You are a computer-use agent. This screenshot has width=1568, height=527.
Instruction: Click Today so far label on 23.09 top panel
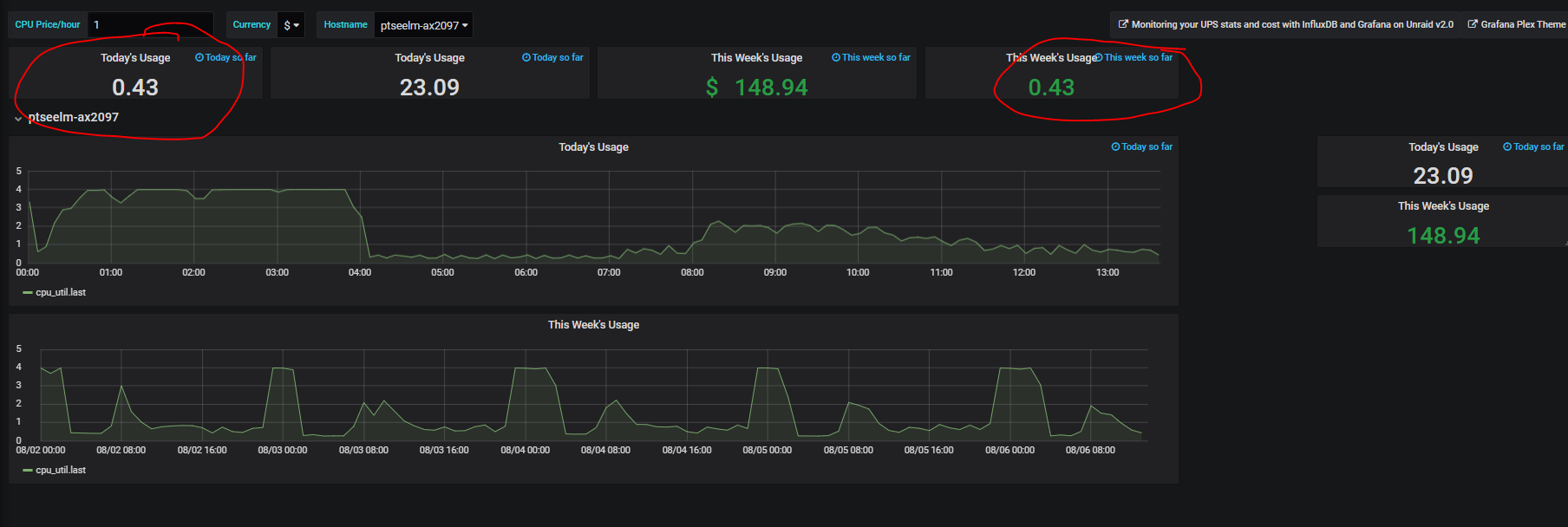click(552, 57)
